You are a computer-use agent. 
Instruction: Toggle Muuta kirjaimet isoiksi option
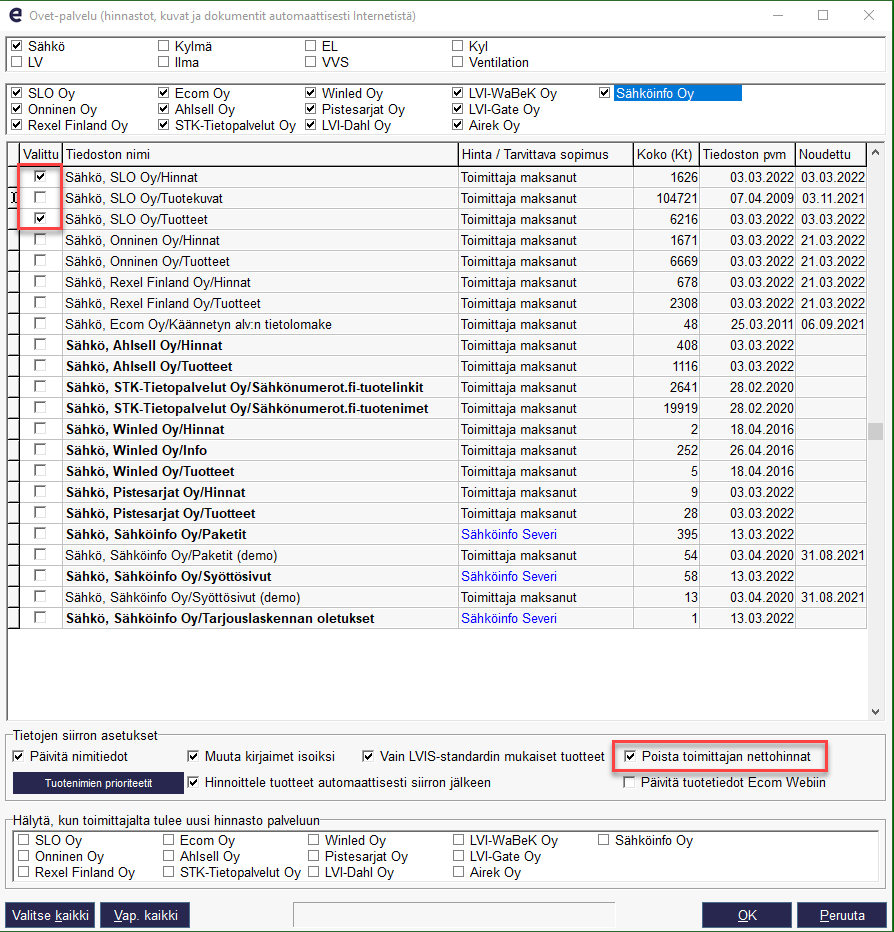pos(193,756)
